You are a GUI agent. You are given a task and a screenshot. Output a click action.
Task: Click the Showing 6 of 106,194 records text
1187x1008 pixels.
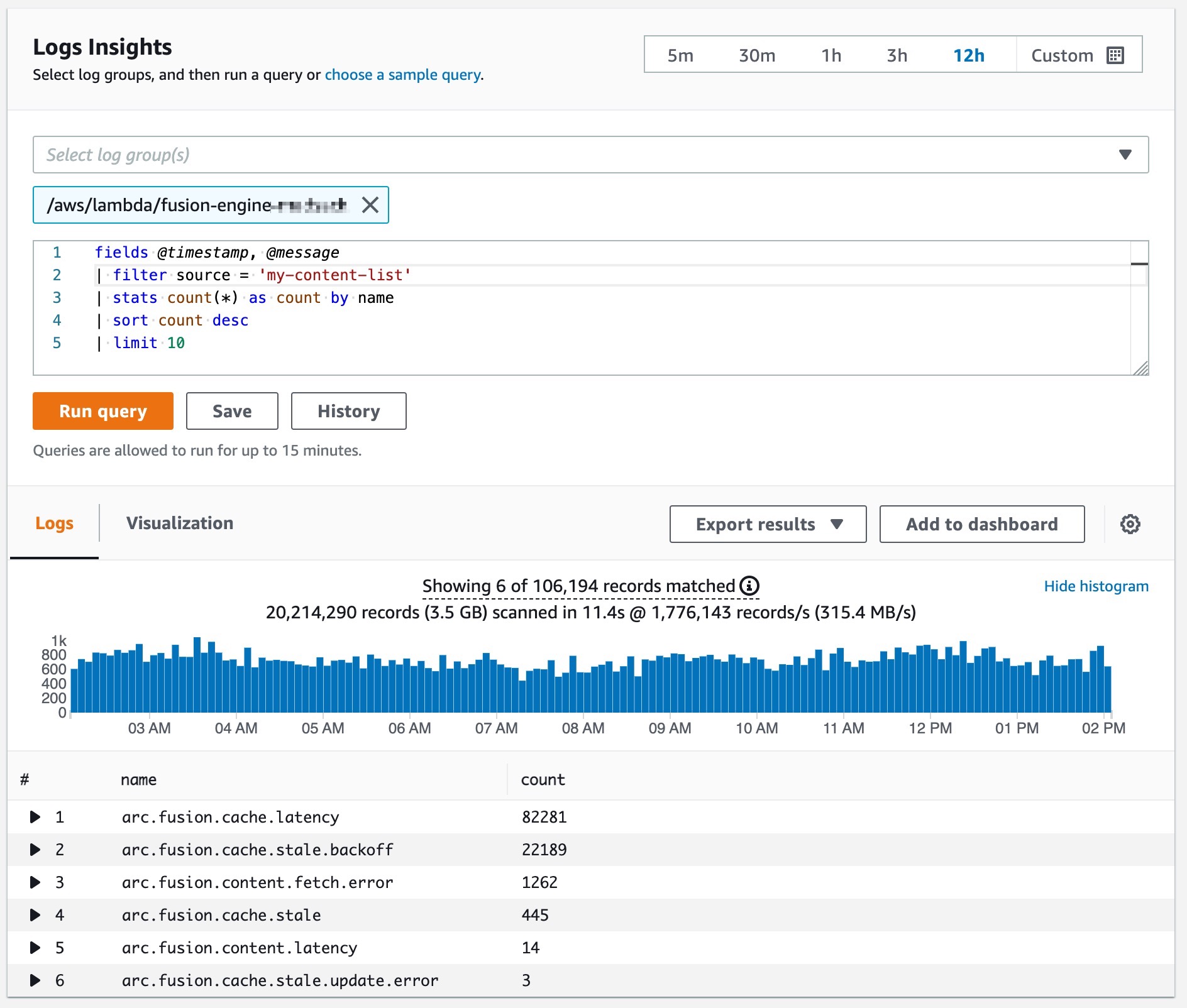coord(578,586)
